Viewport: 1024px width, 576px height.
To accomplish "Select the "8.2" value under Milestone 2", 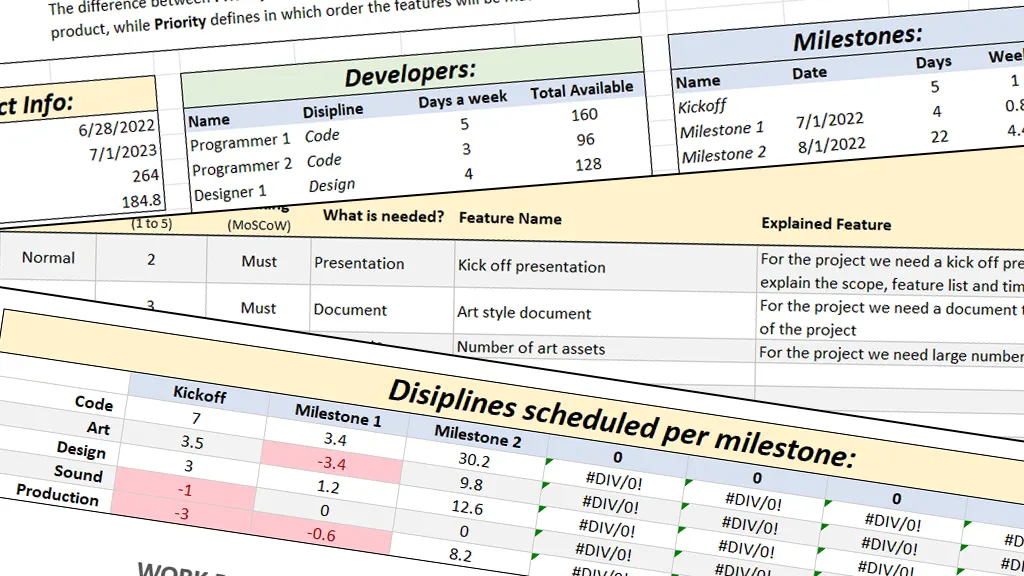I will click(x=460, y=555).
